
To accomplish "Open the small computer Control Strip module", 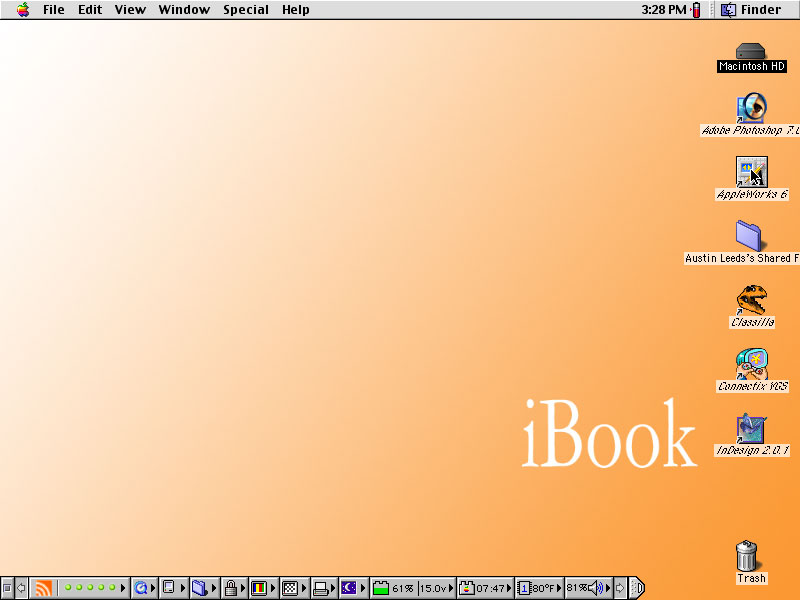I will coord(169,588).
